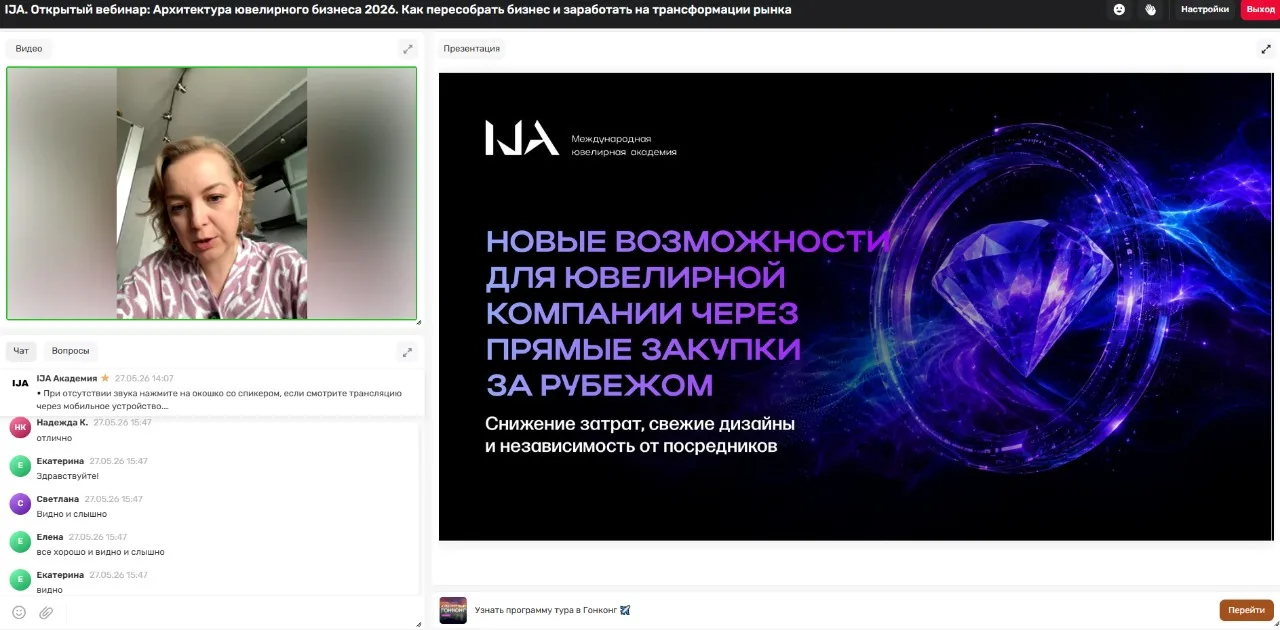This screenshot has height=630, width=1280.
Task: Open emoji picker in chat input
Action: coord(19,612)
